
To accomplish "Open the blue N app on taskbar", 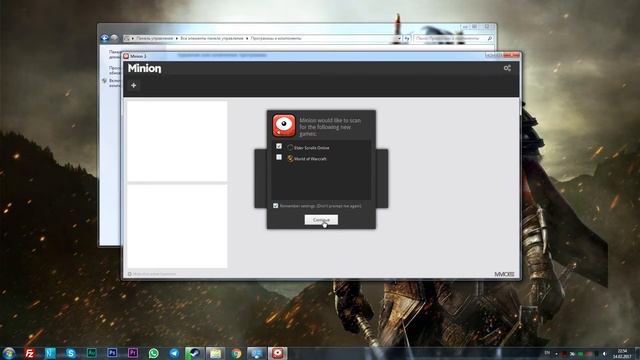I will (x=50, y=353).
